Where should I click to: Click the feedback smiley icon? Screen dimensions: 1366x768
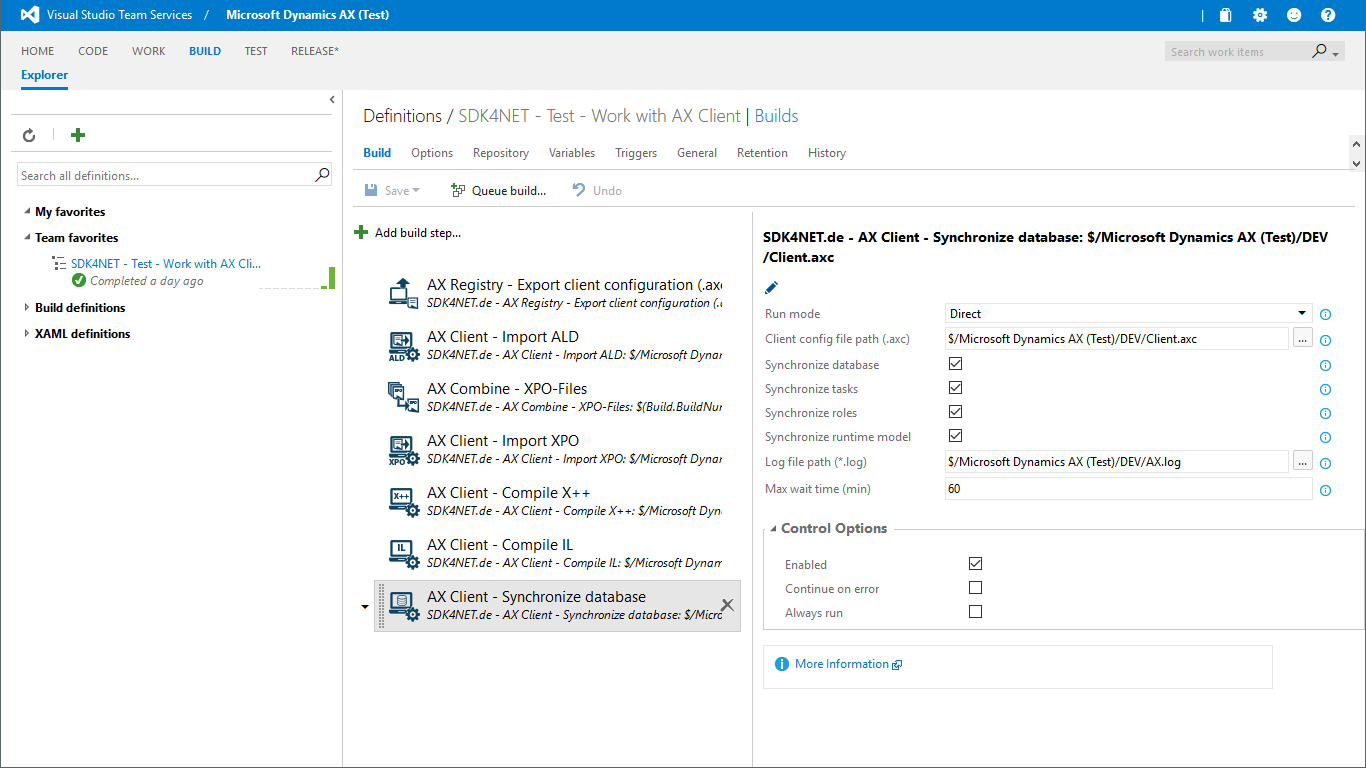[x=1294, y=15]
